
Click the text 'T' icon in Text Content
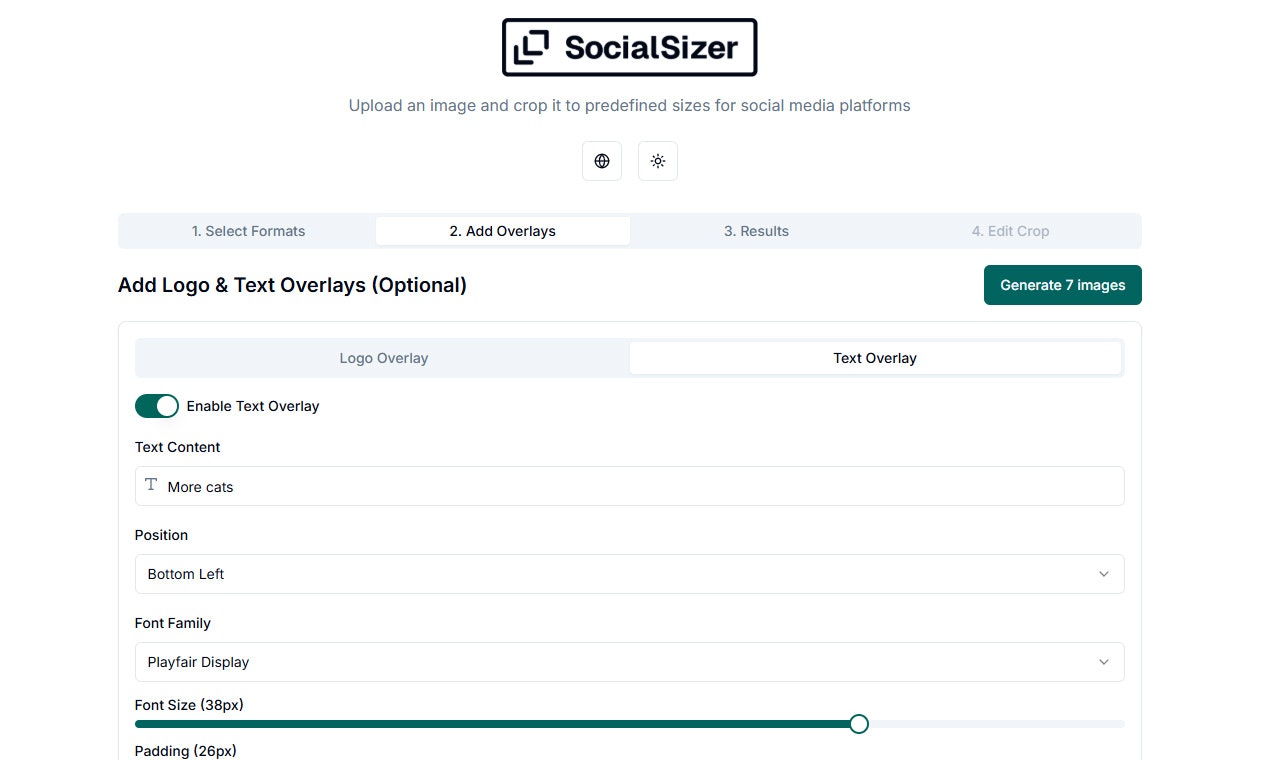151,485
